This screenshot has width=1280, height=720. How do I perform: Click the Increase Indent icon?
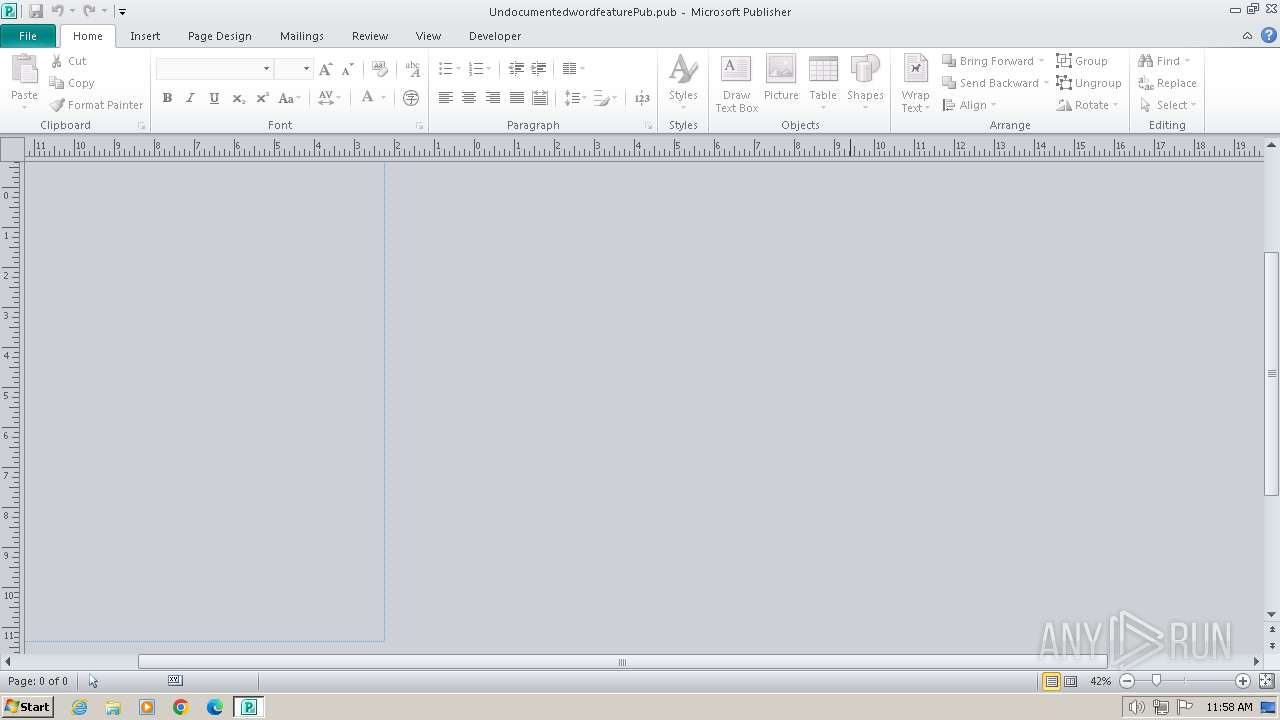539,69
